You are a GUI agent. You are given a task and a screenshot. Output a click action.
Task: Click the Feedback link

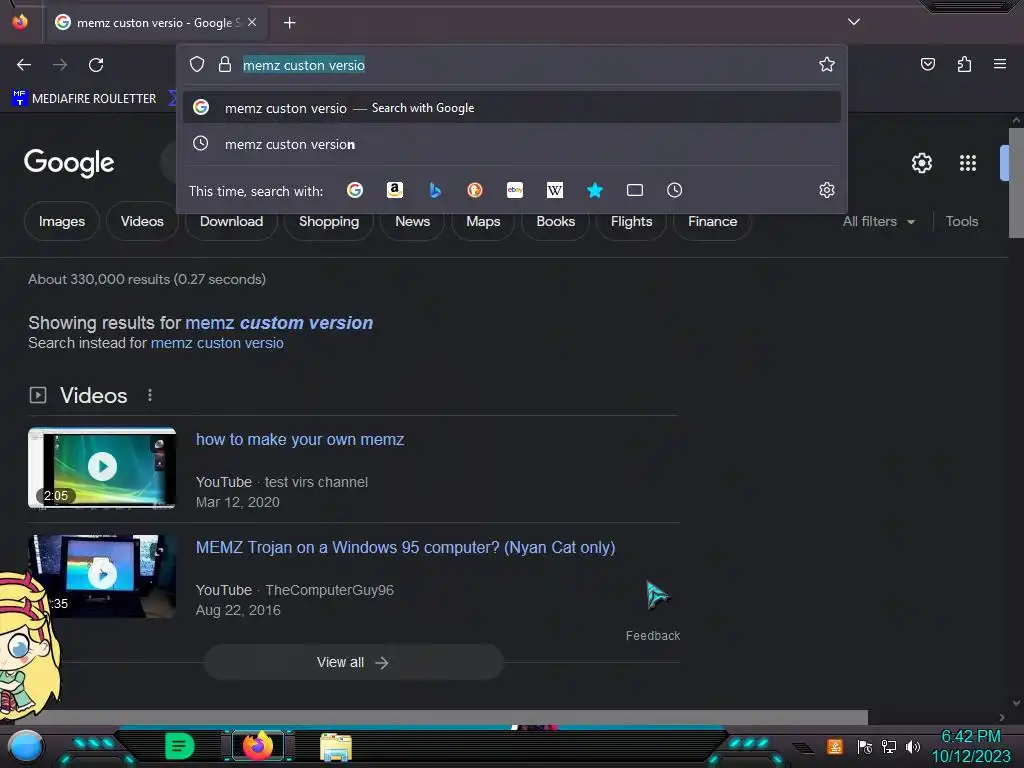[x=652, y=635]
